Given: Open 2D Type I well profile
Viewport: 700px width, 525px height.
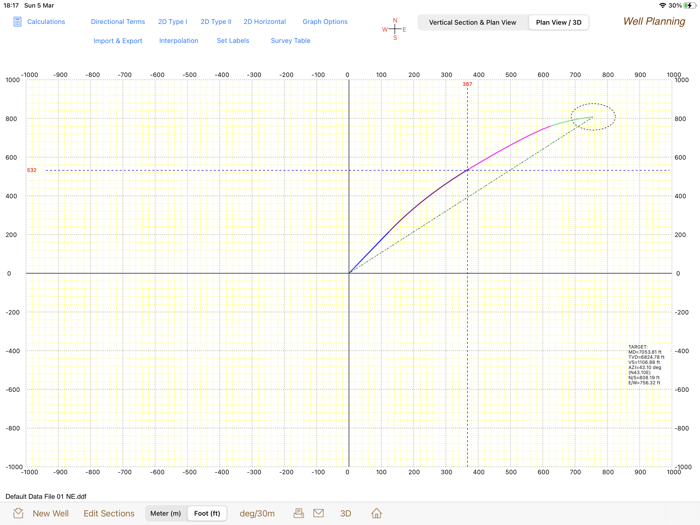Looking at the screenshot, I should click(173, 21).
